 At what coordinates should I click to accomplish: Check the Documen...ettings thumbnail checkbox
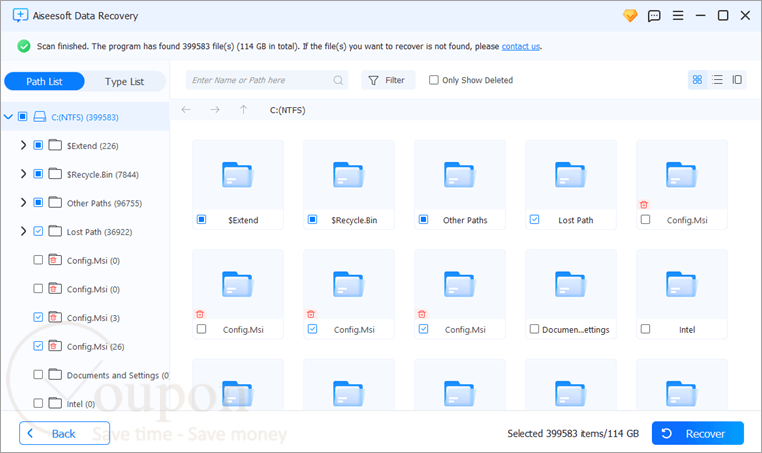click(x=534, y=329)
